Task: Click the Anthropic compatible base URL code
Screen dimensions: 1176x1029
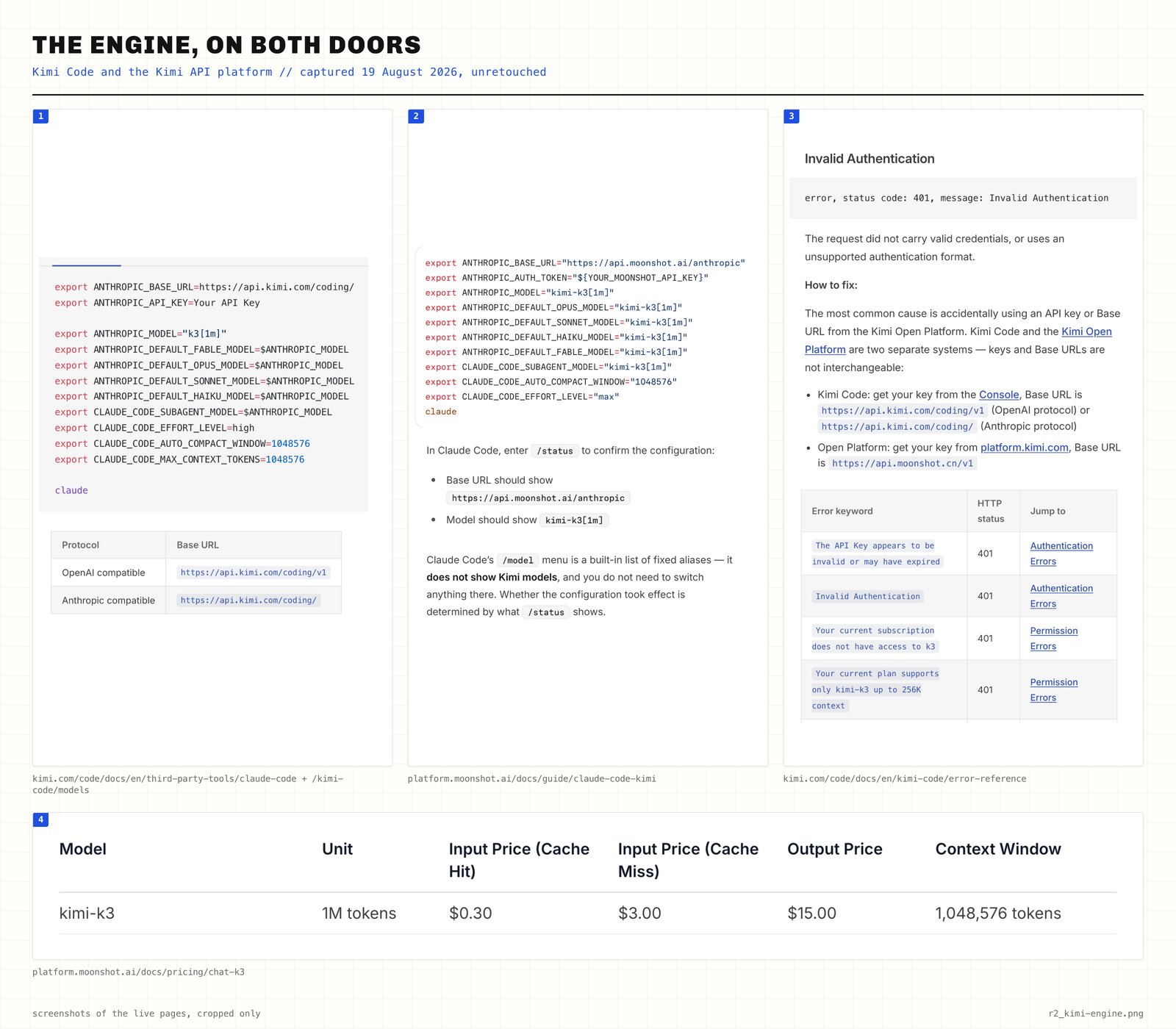Action: point(248,600)
